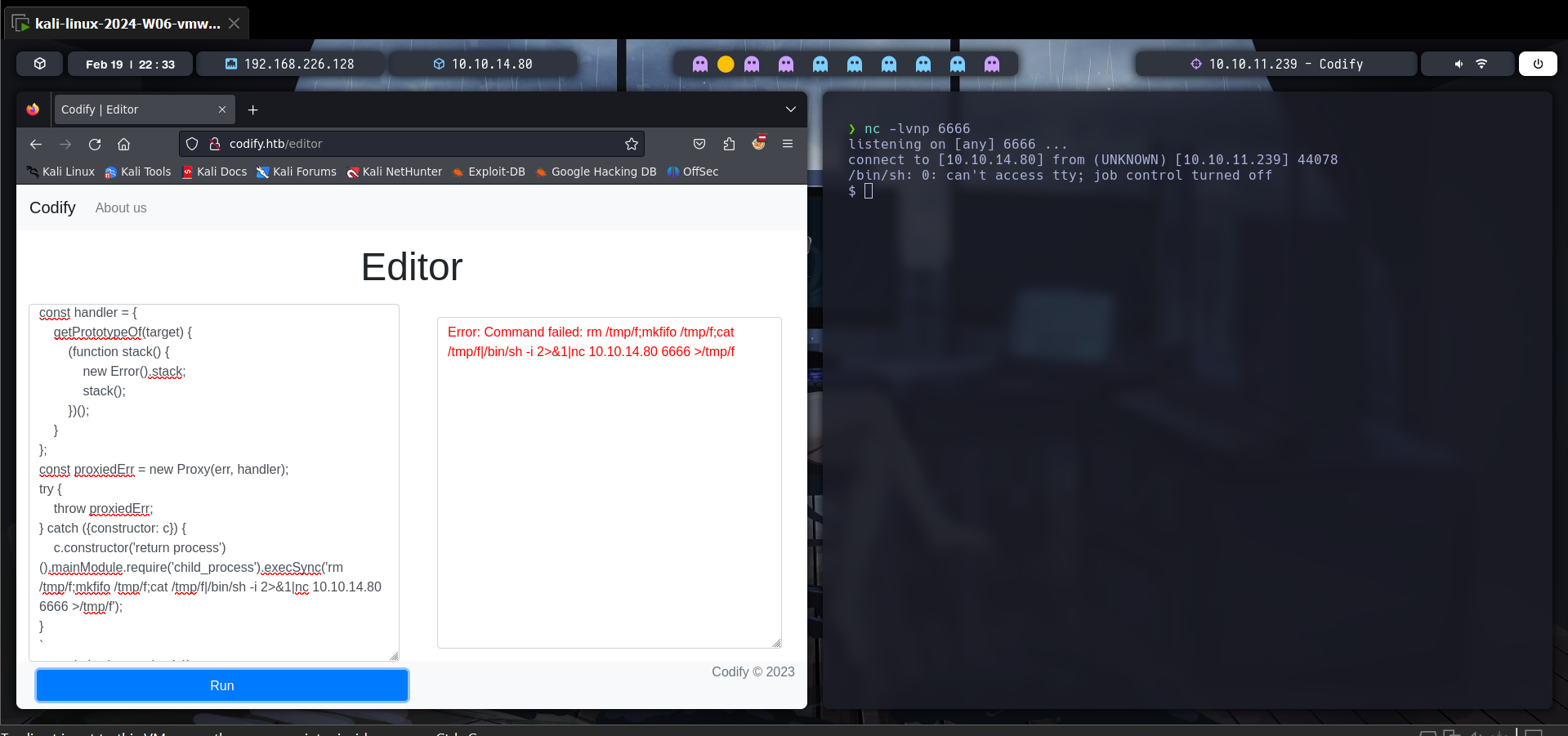Open a new Firefox tab
This screenshot has width=1568, height=736.
click(253, 109)
